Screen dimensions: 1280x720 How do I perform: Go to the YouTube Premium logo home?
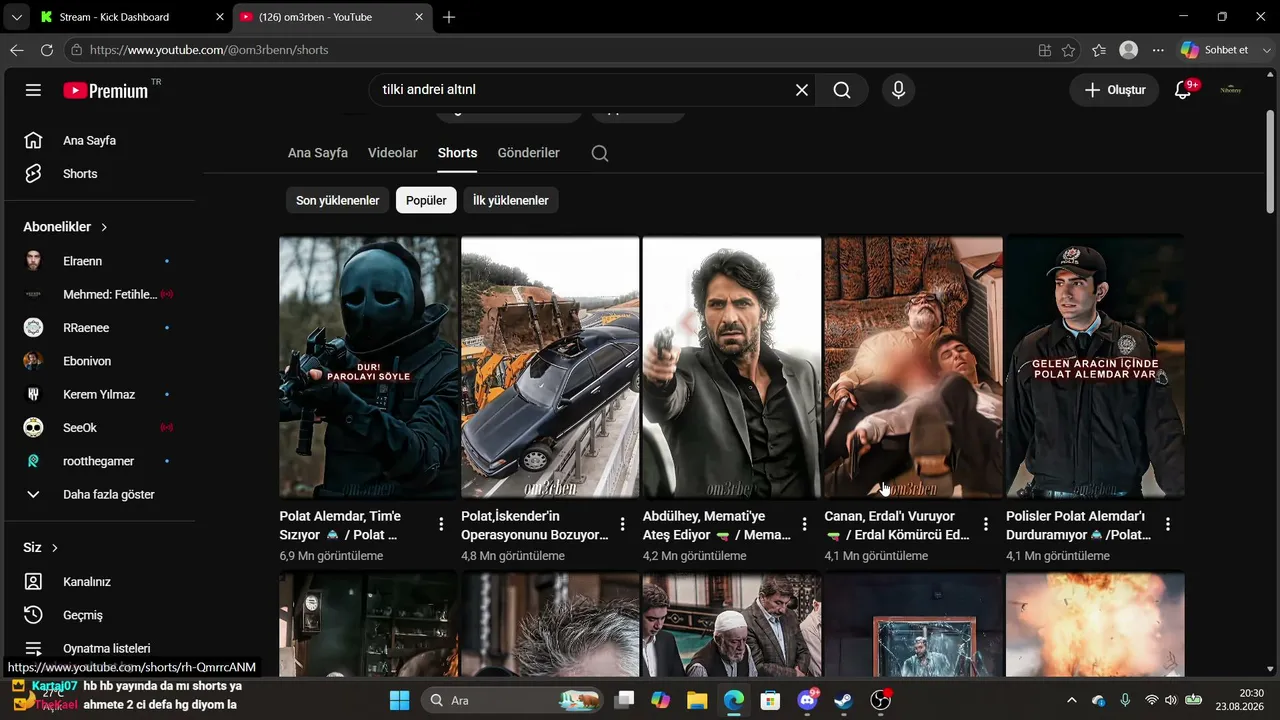(x=106, y=90)
